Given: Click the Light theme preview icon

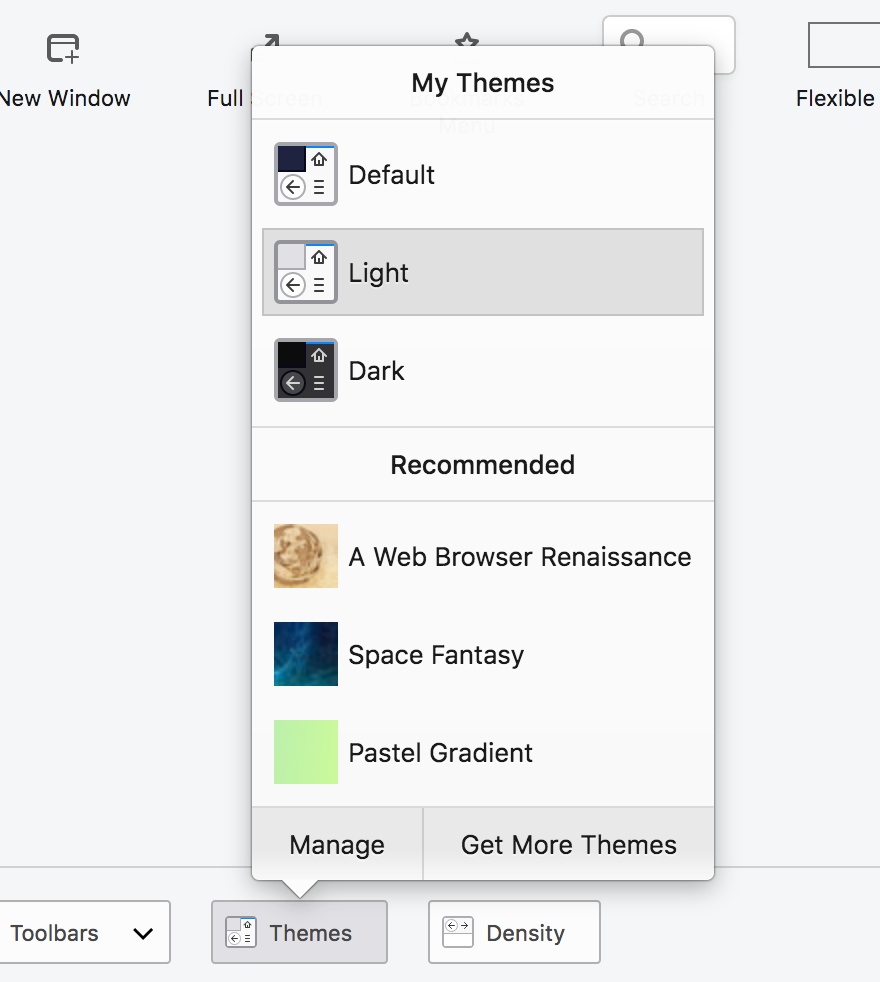Looking at the screenshot, I should click(306, 272).
